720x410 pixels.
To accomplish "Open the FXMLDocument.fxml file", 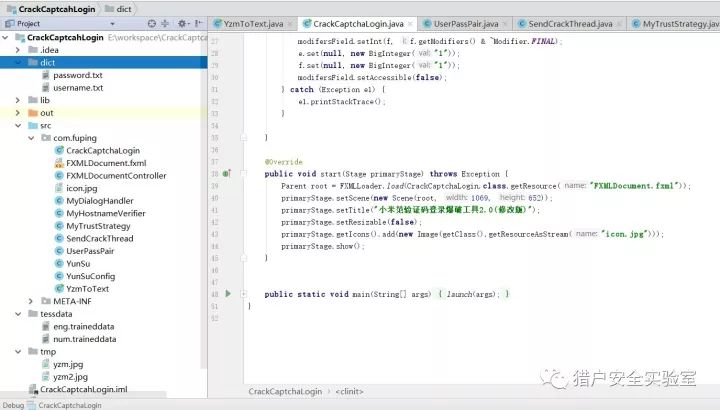I will [x=105, y=163].
